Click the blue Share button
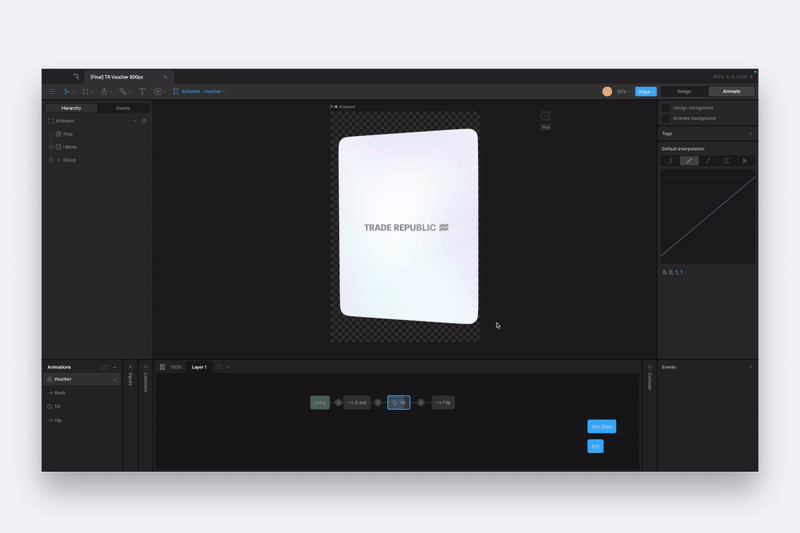Image resolution: width=800 pixels, height=533 pixels. (x=645, y=92)
